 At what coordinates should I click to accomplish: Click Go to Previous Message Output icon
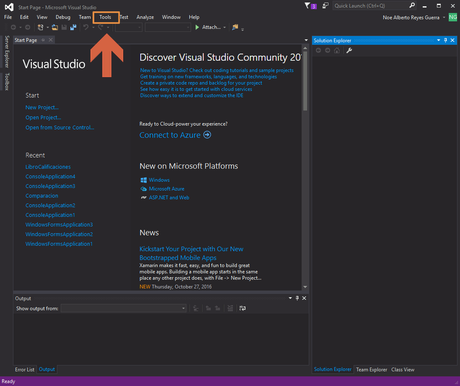click(208, 308)
